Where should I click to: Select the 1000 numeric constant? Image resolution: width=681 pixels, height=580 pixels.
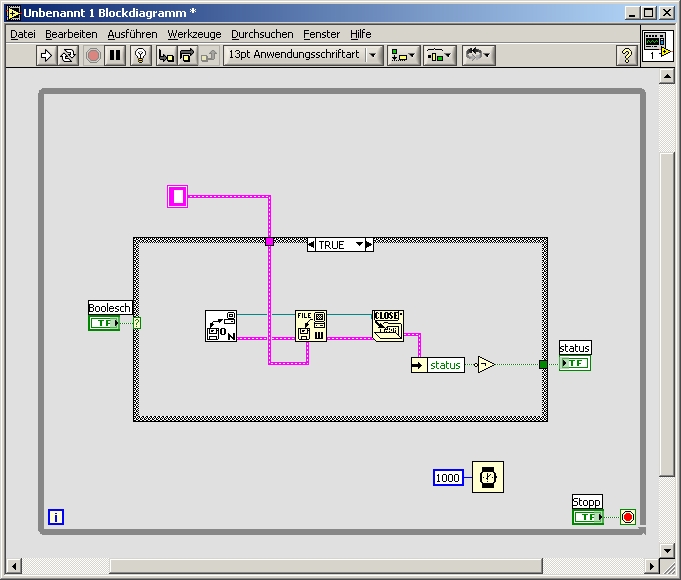[x=448, y=478]
